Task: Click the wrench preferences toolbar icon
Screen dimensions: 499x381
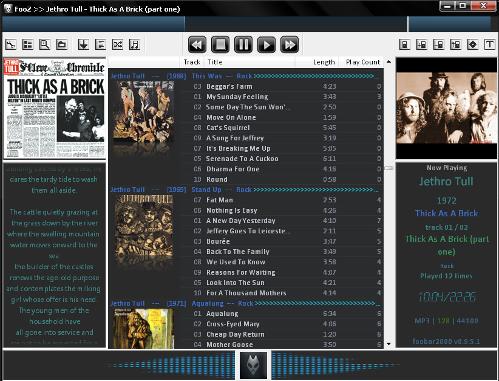Action: coord(11,44)
